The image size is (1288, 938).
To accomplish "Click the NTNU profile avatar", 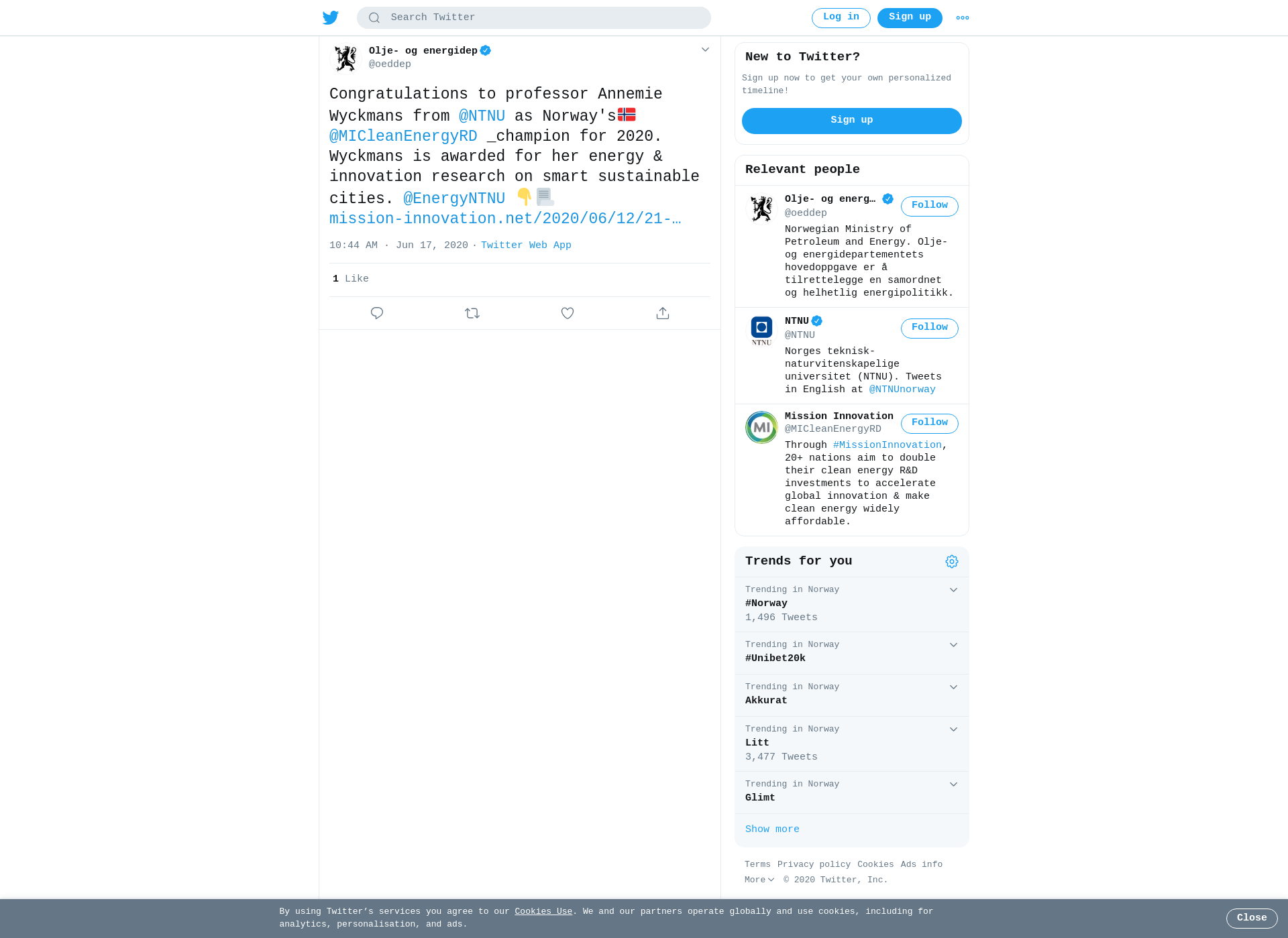I will point(761,331).
